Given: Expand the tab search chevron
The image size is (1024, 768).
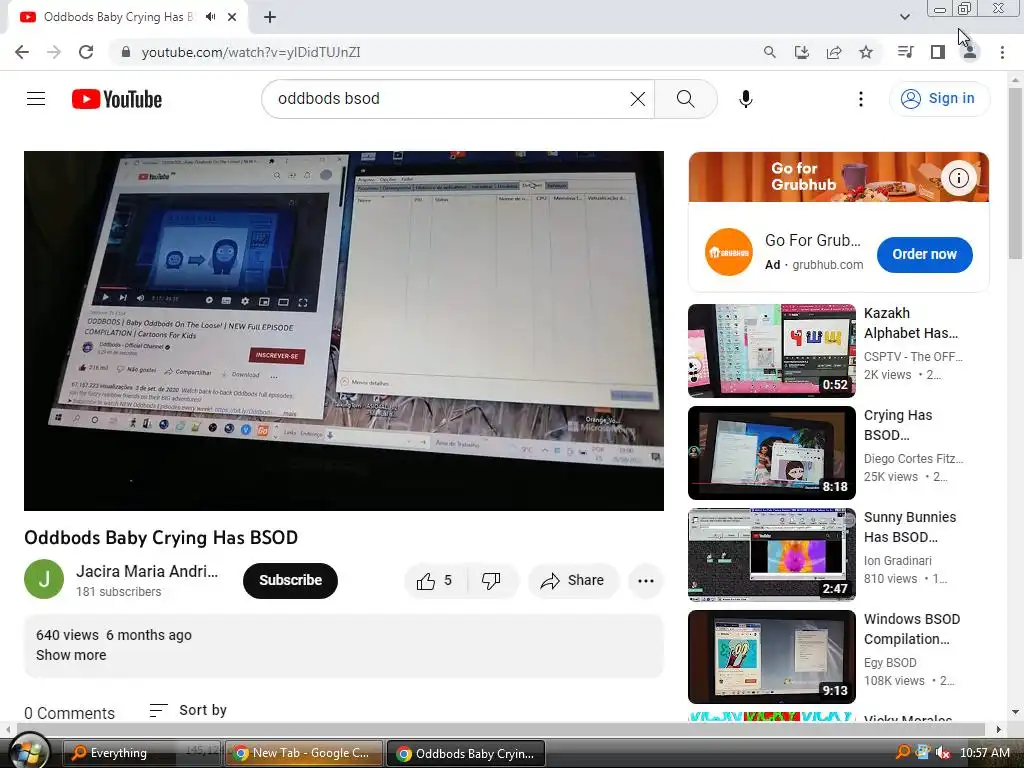Looking at the screenshot, I should pyautogui.click(x=904, y=17).
